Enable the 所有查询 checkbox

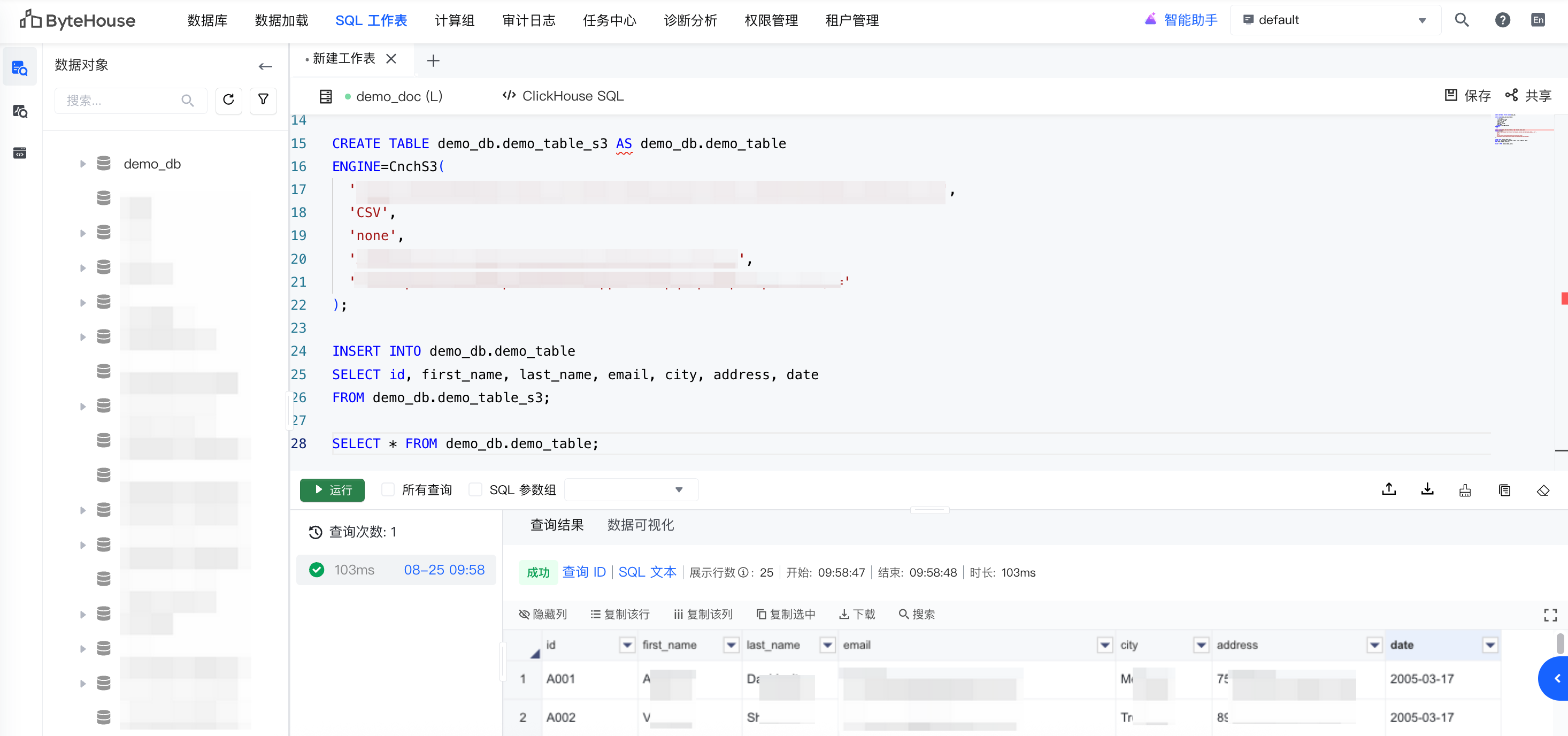point(388,489)
